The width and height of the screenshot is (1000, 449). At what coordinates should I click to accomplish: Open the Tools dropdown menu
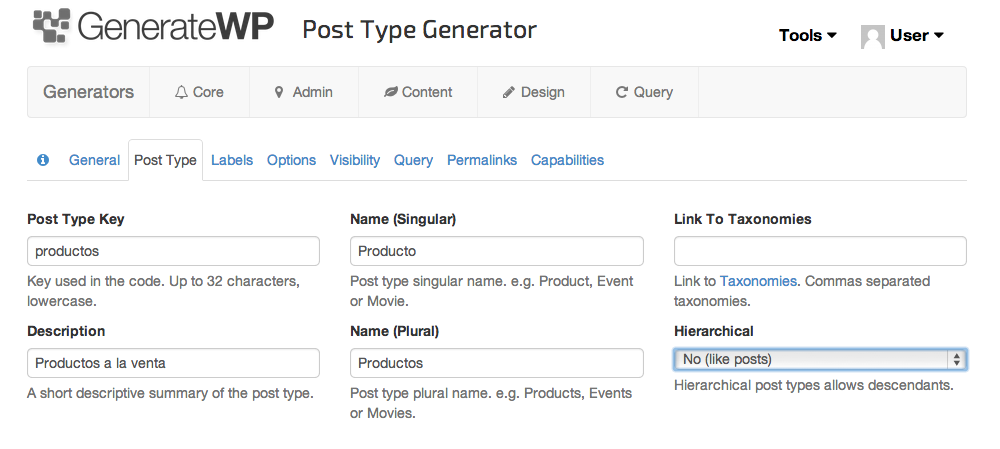[x=807, y=36]
